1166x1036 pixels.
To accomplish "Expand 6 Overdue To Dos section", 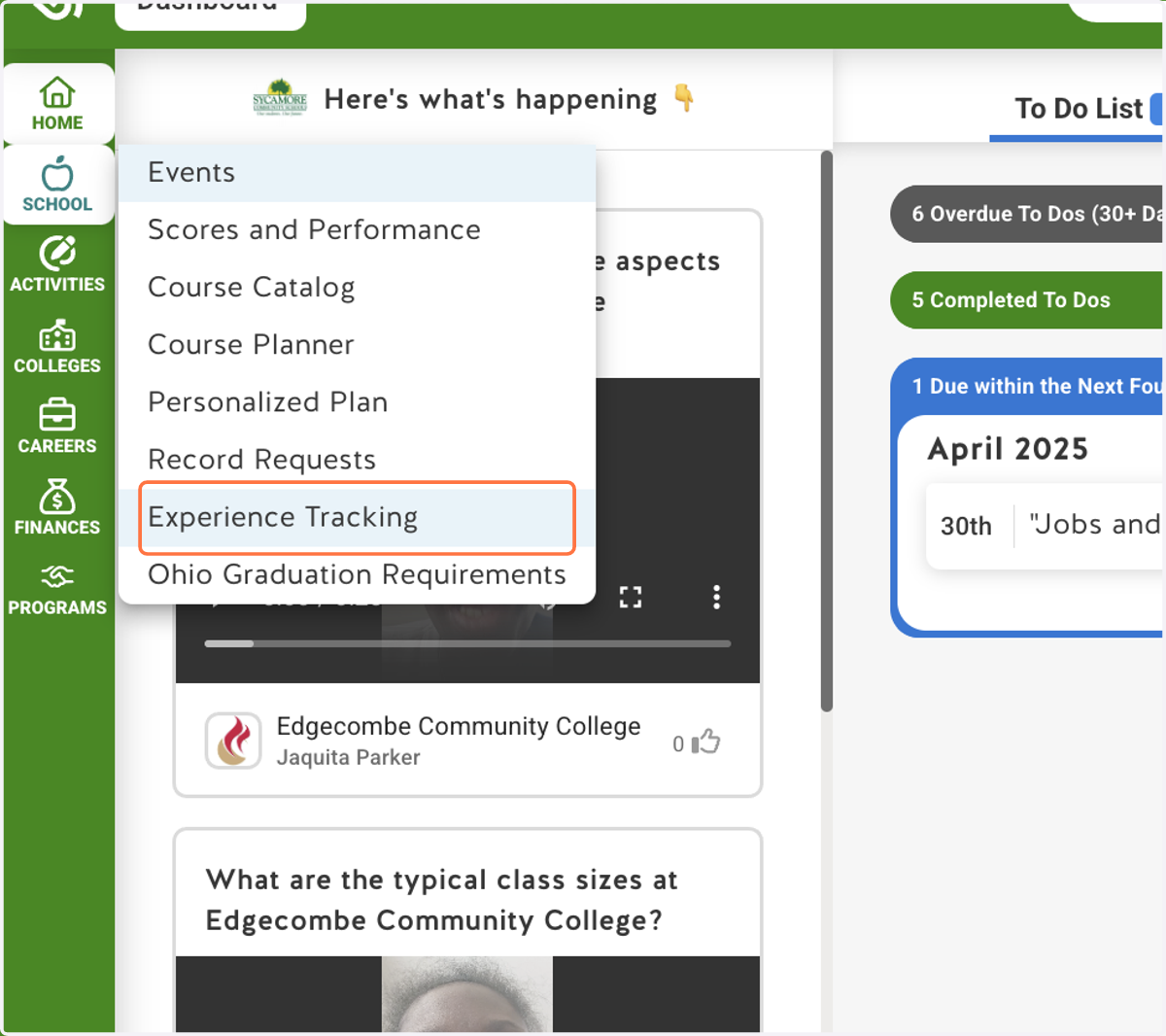I will (1027, 214).
